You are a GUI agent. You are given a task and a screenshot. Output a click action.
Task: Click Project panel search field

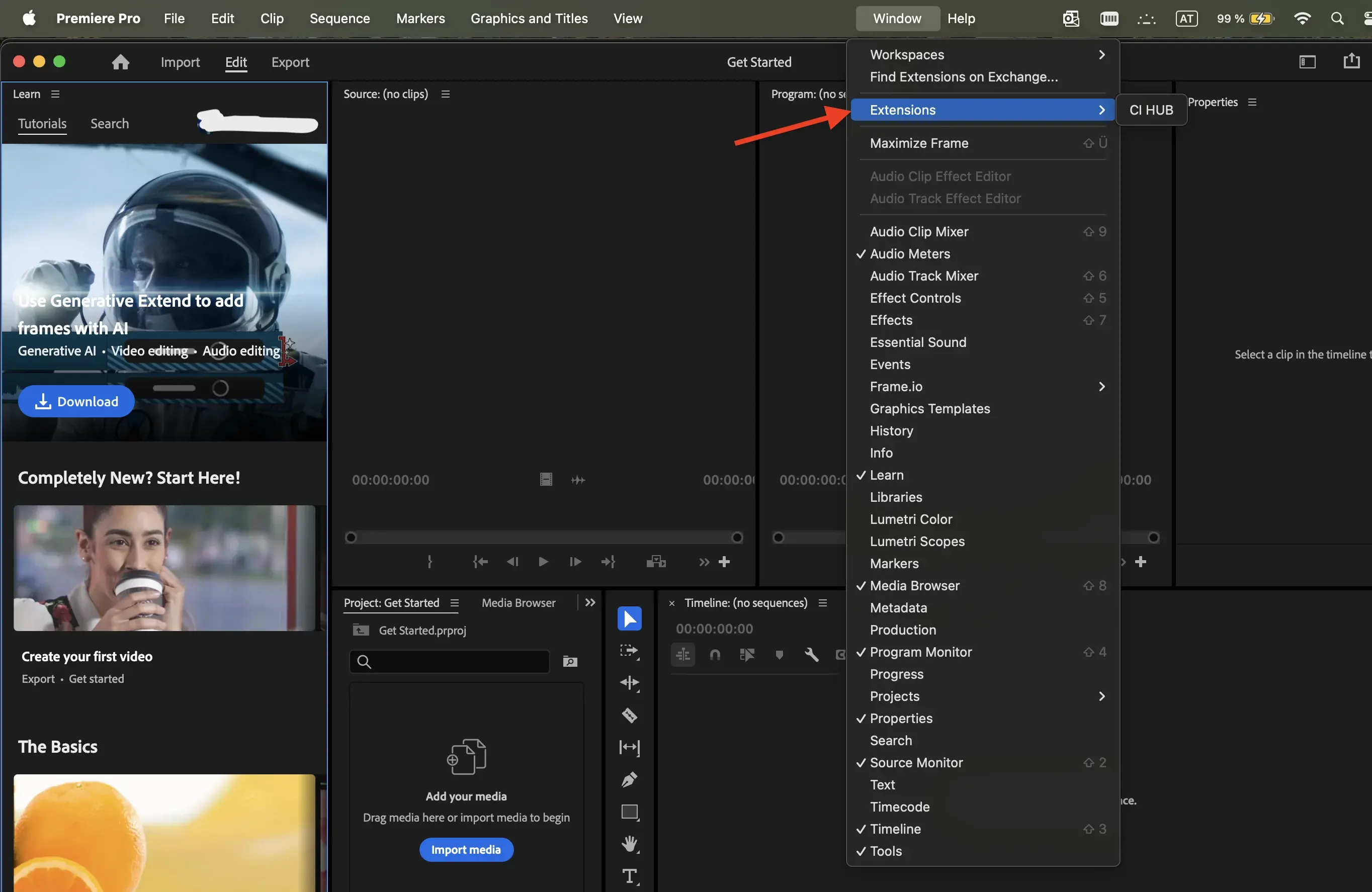449,662
